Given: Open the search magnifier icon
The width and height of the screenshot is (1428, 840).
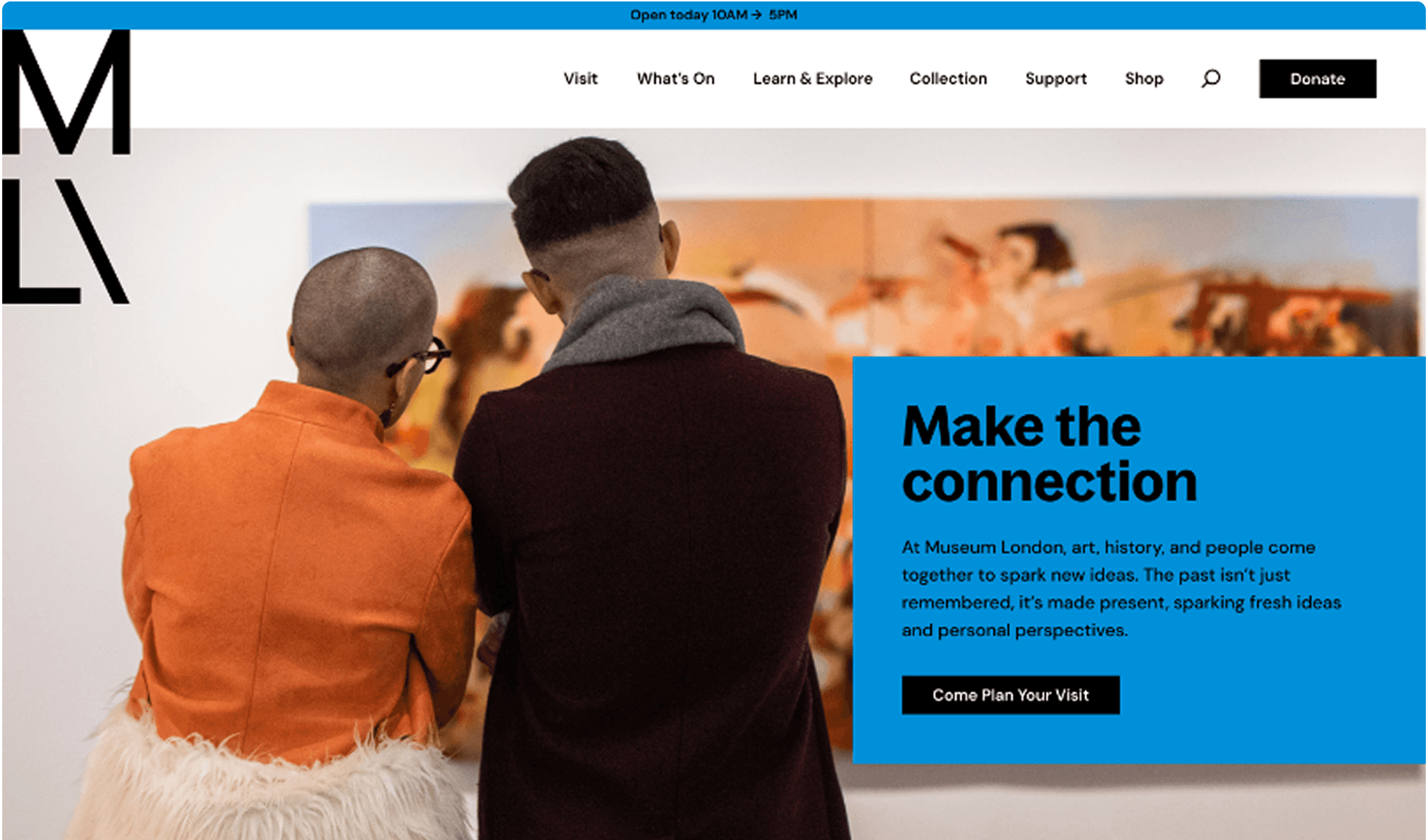Looking at the screenshot, I should (1210, 78).
